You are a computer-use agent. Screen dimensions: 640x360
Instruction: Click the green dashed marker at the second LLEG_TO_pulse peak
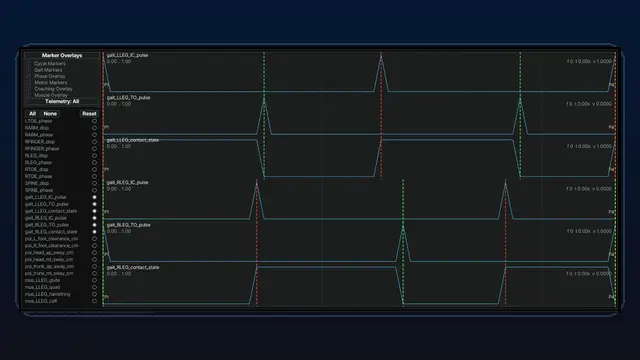520,116
